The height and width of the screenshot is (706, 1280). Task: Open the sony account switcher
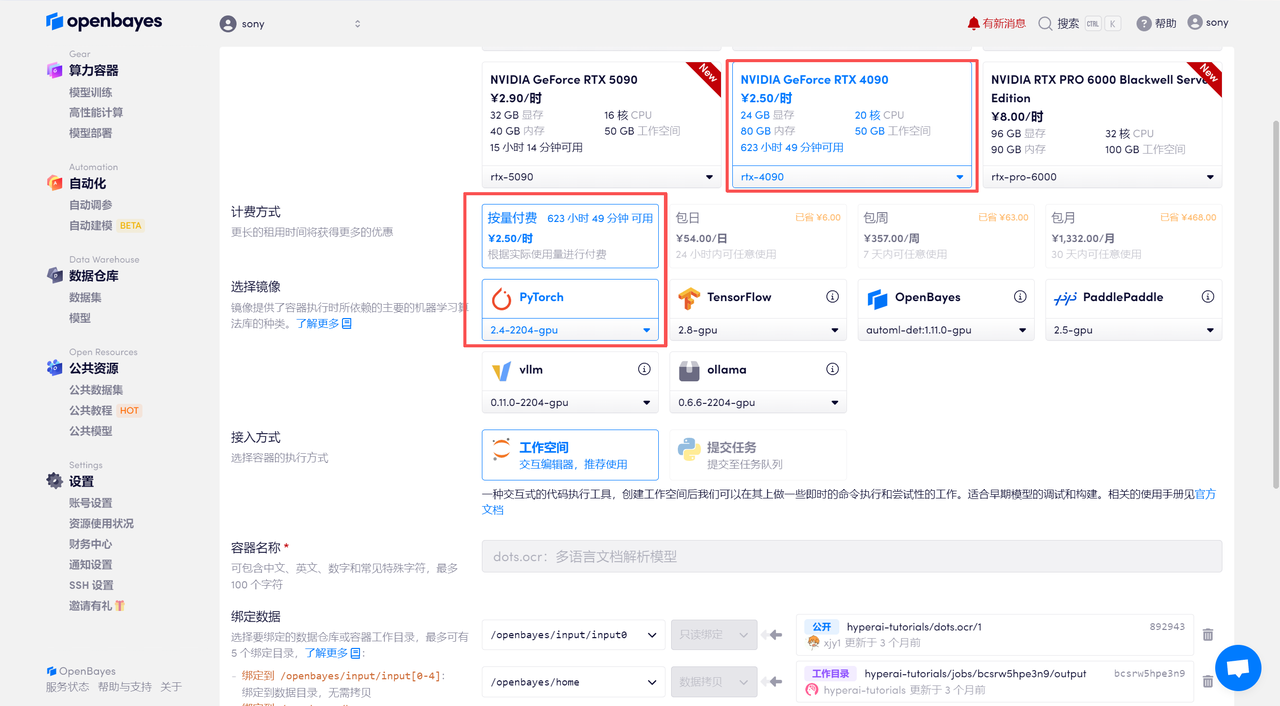pyautogui.click(x=290, y=23)
